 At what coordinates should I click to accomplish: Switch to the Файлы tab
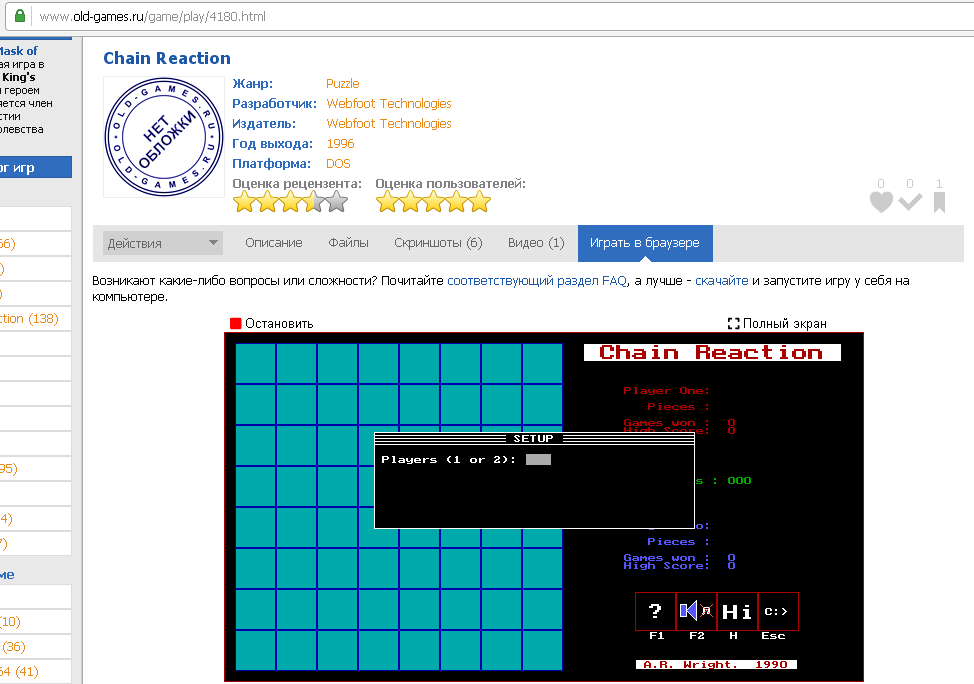pyautogui.click(x=348, y=243)
